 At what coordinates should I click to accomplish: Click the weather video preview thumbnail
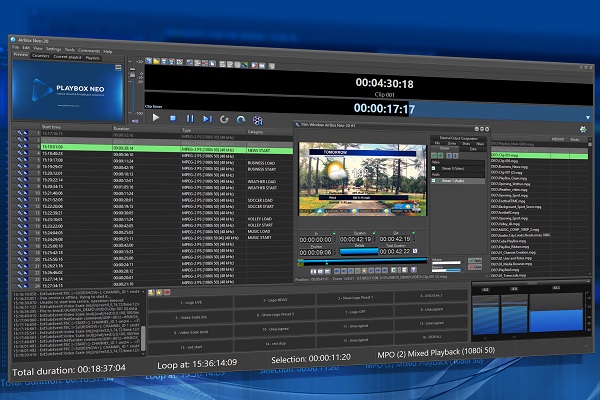(x=362, y=180)
